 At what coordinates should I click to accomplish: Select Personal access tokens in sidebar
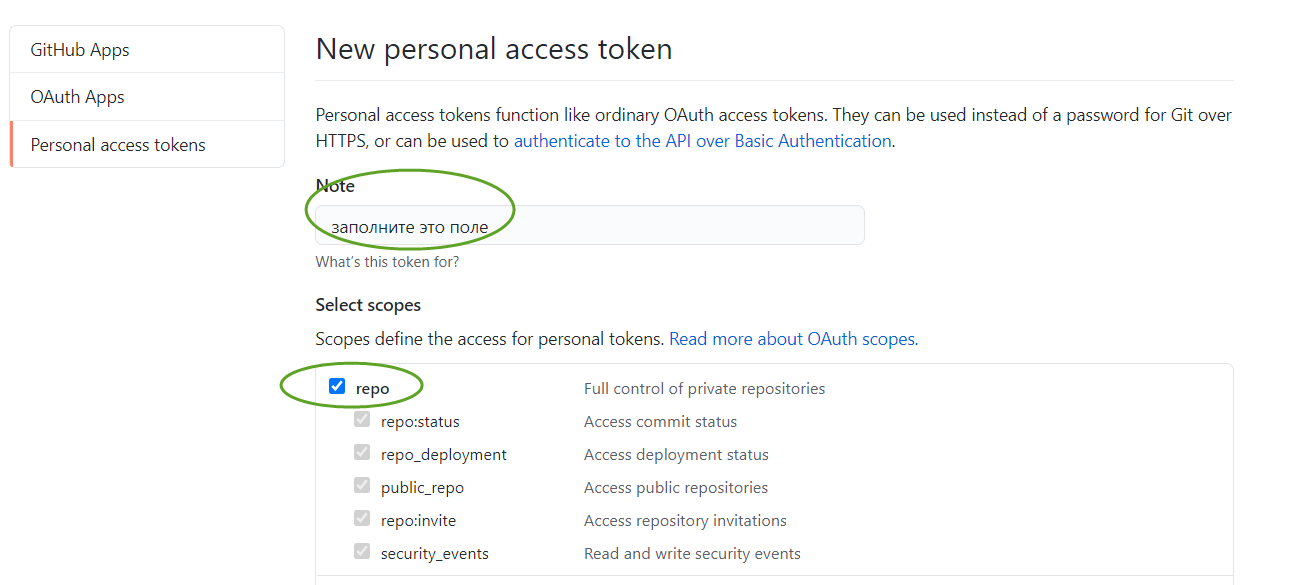(x=118, y=145)
